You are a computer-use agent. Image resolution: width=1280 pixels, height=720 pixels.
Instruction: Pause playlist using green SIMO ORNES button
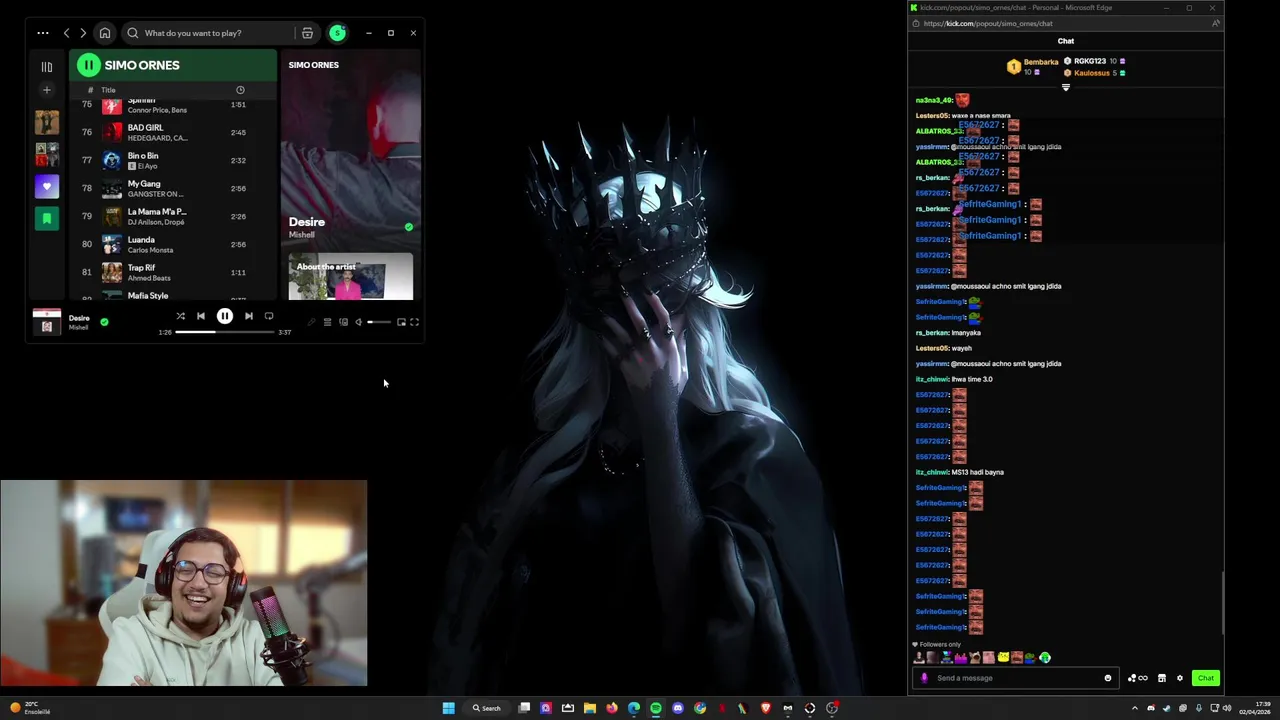click(89, 65)
